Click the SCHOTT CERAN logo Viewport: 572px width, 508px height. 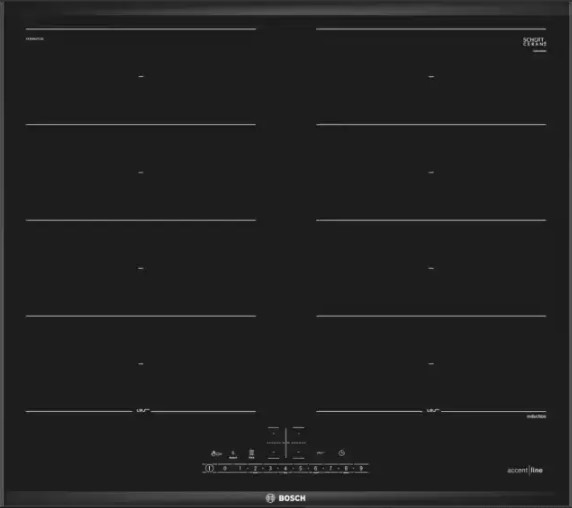(x=535, y=41)
